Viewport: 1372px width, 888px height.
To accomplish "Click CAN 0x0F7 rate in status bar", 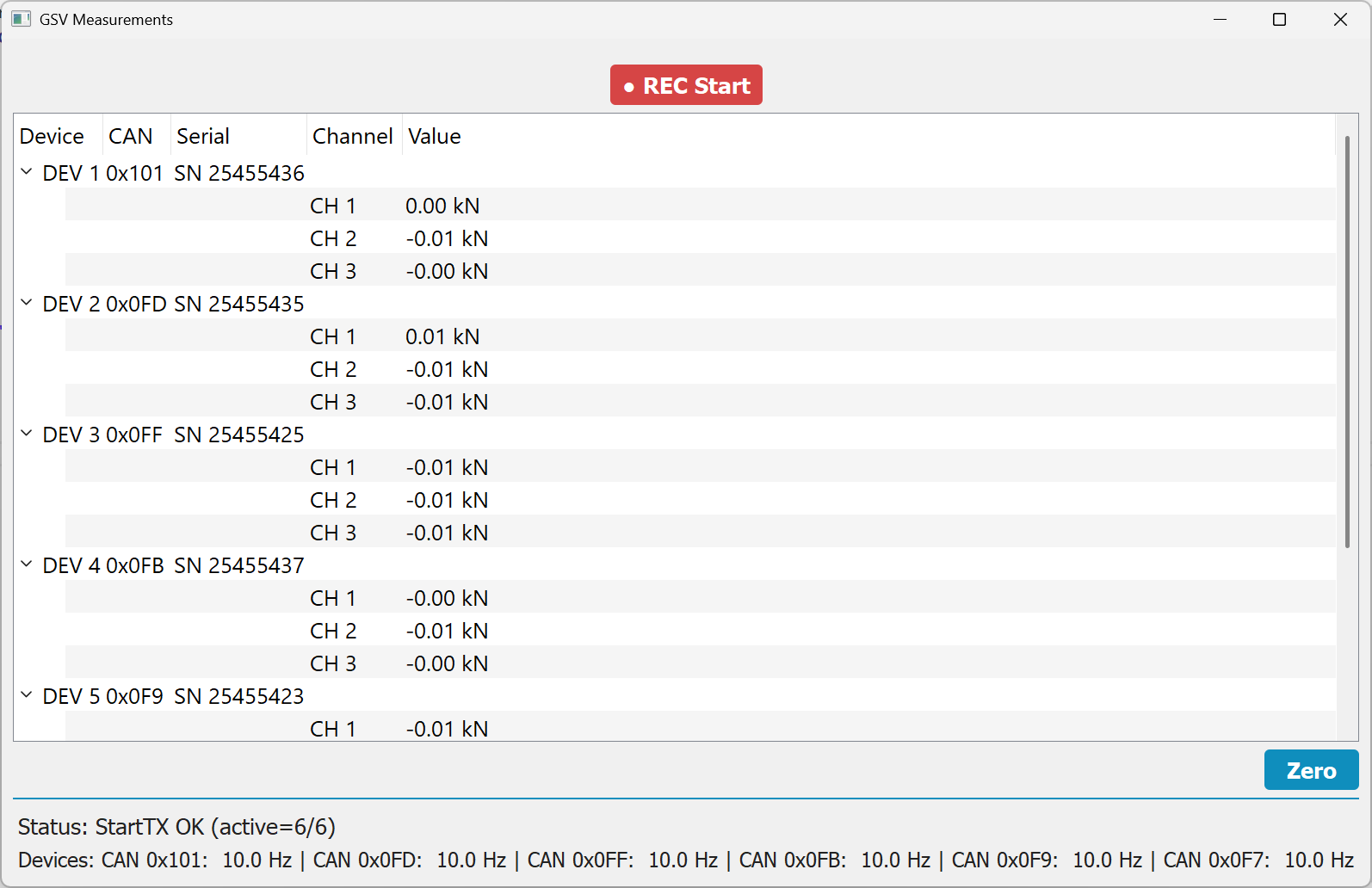I will [1258, 860].
